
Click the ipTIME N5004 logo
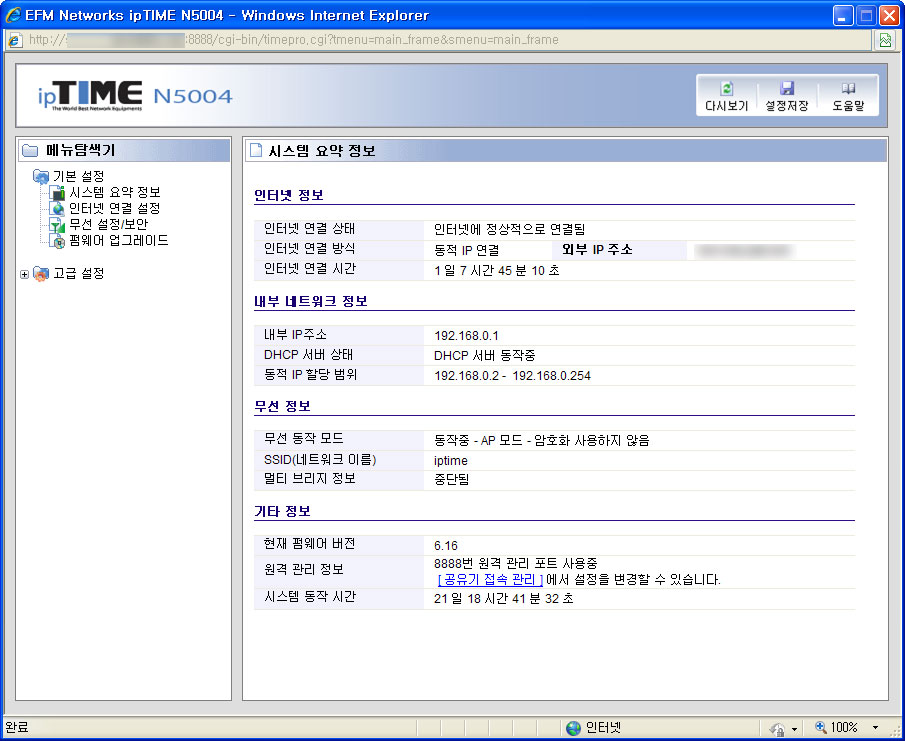coord(135,96)
